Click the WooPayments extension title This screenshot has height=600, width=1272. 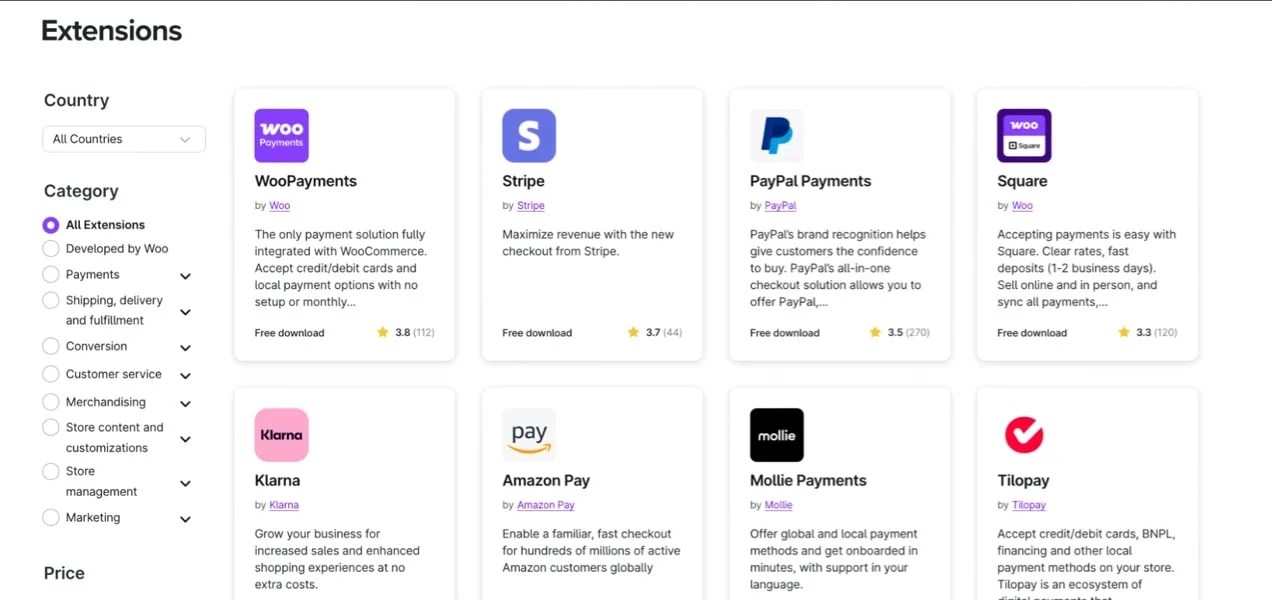click(x=306, y=181)
